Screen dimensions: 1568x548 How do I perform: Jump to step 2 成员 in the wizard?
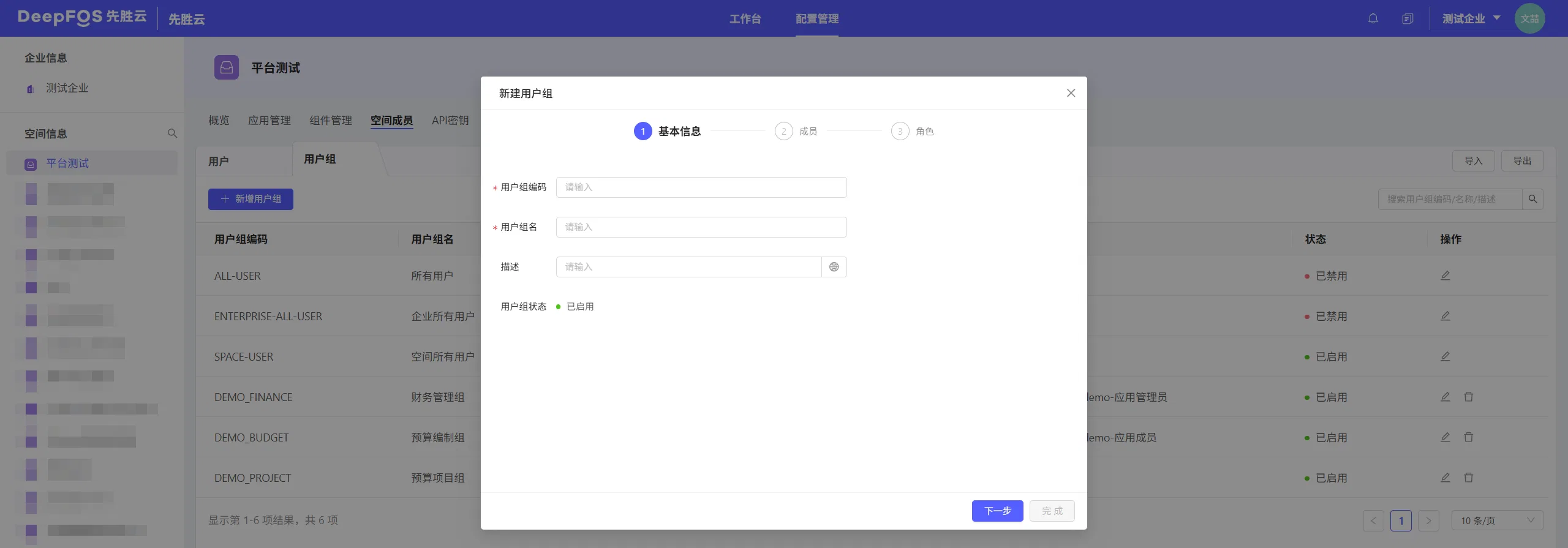pos(796,131)
